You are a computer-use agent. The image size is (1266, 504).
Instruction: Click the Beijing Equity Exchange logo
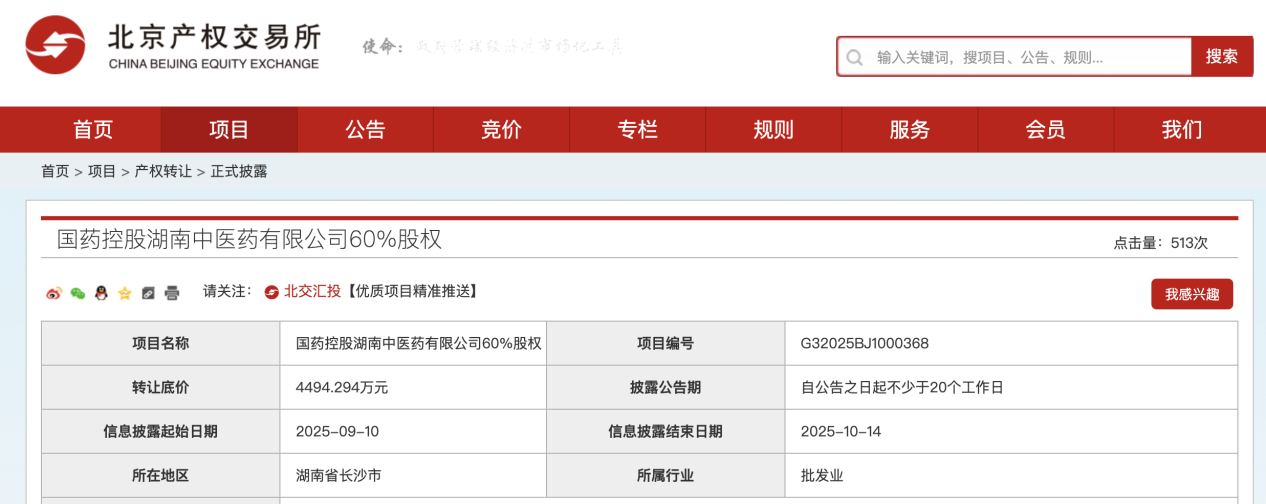[x=174, y=47]
